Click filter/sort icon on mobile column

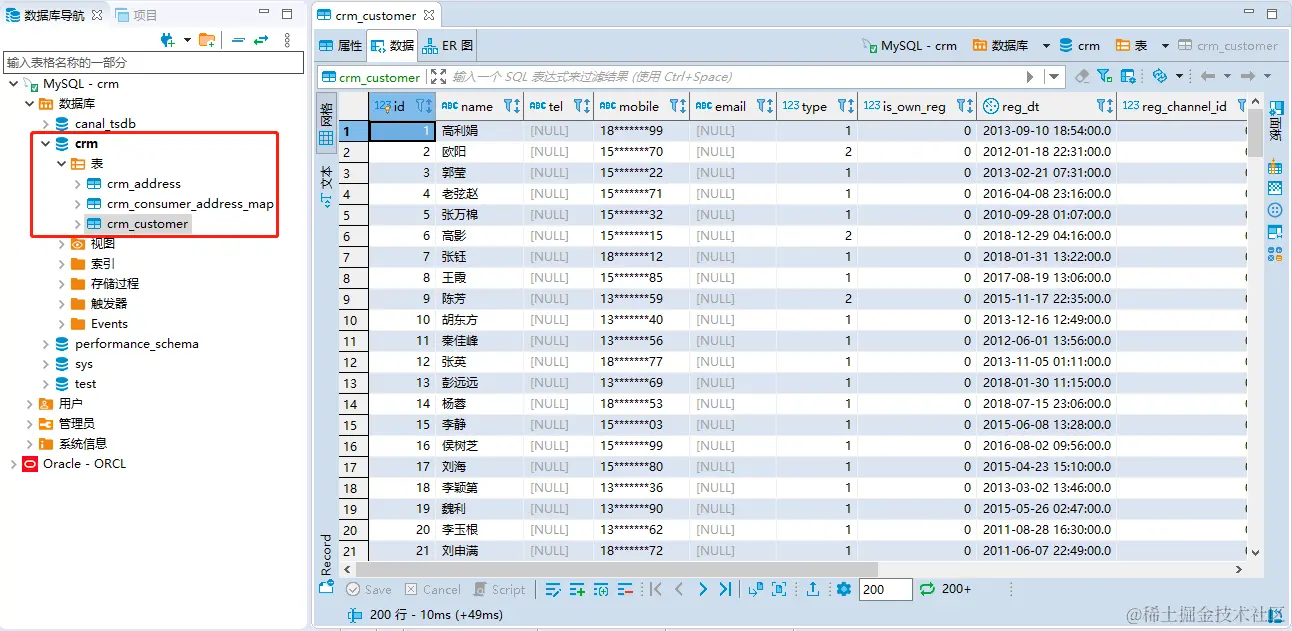(x=677, y=106)
